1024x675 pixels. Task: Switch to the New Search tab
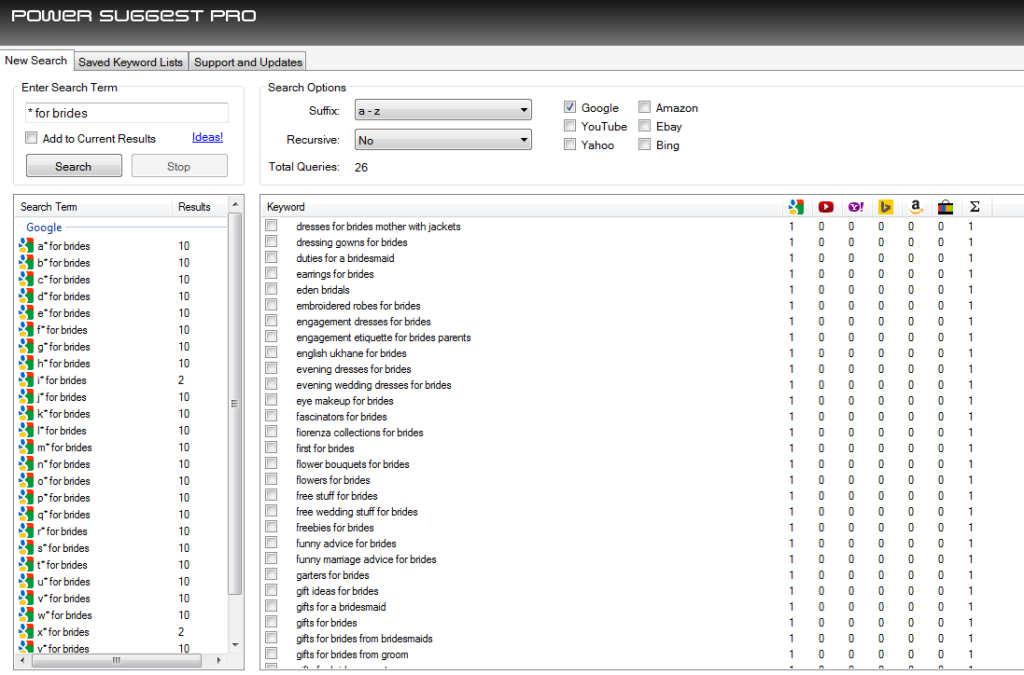point(37,61)
